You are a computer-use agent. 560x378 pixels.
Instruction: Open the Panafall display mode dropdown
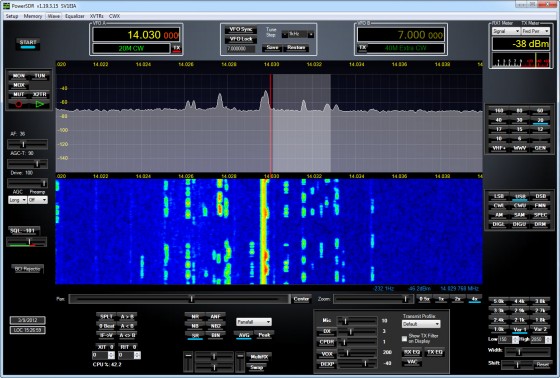(254, 322)
